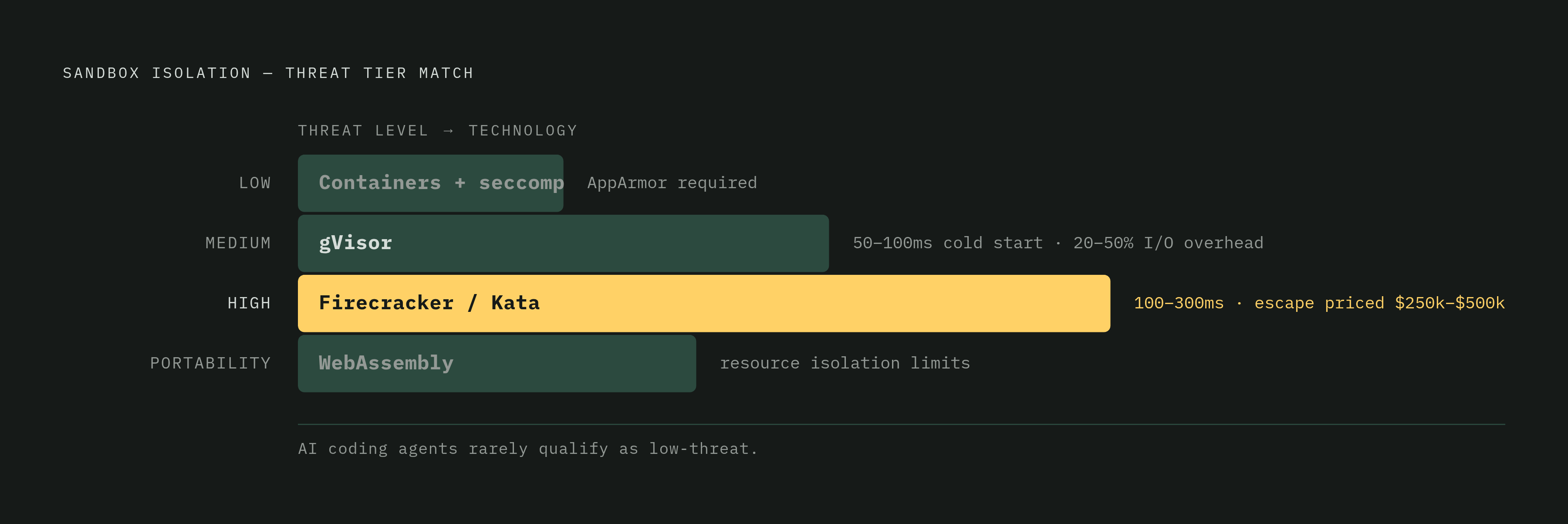
Task: Click '100–300ms · escape priced $250k–$500k' note
Action: click(x=1319, y=303)
